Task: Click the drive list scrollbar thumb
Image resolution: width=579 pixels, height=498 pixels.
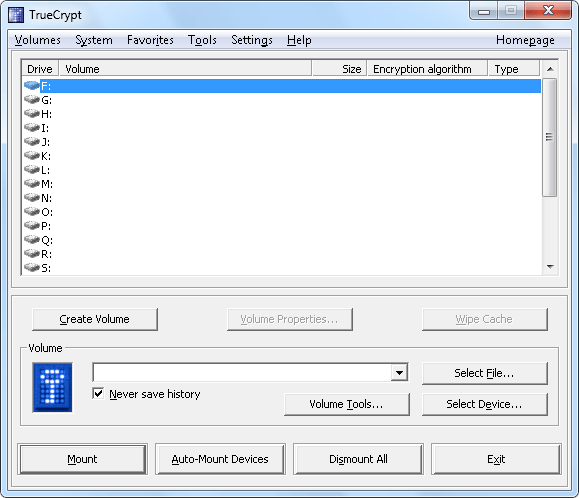Action: point(550,137)
